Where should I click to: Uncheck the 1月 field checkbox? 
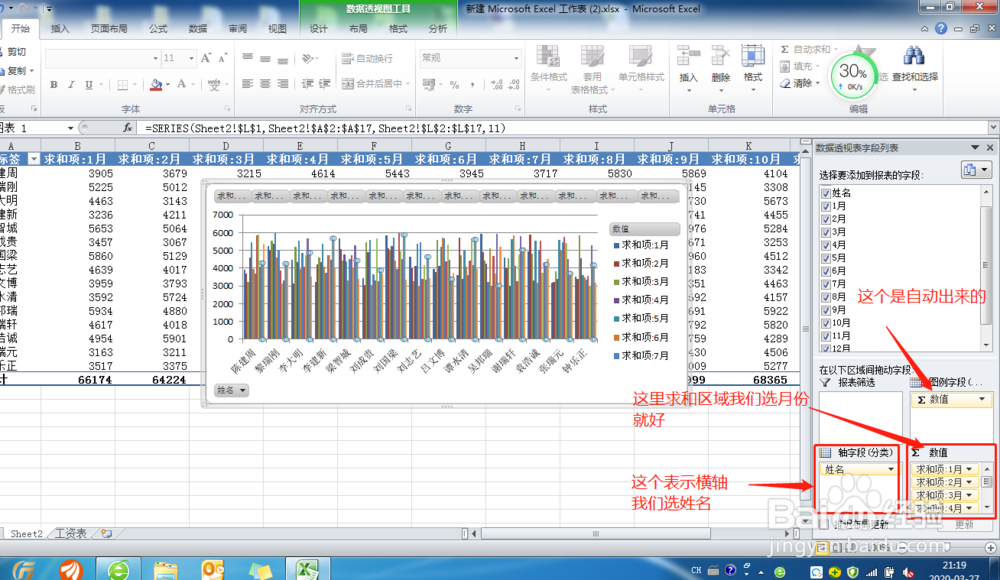click(x=826, y=206)
